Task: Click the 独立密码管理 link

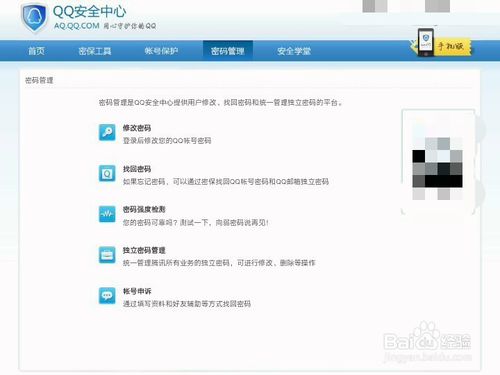Action: 144,250
